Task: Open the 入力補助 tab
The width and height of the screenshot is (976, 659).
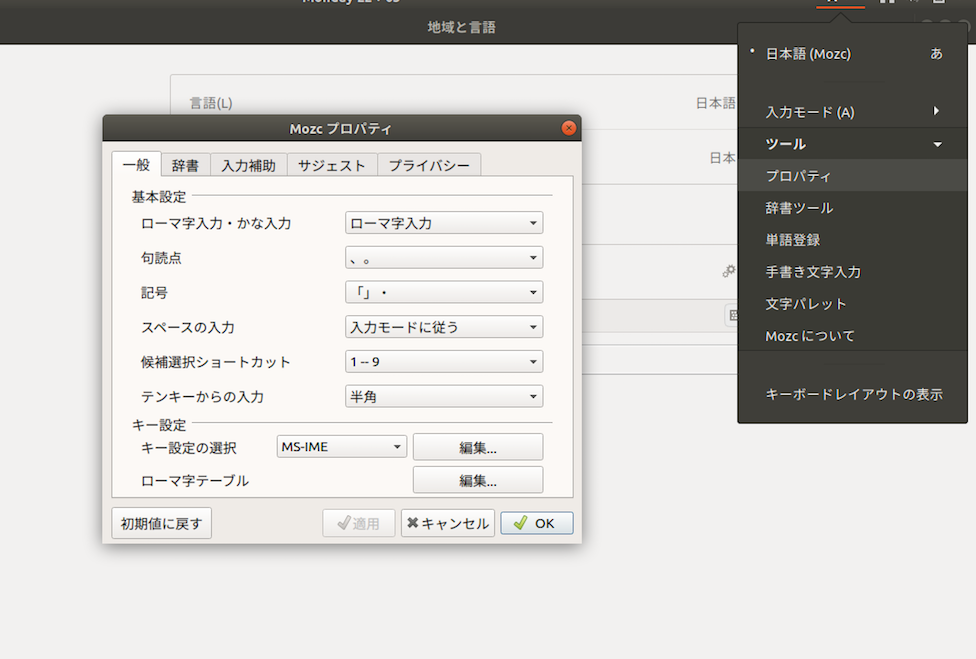Action: pyautogui.click(x=248, y=166)
